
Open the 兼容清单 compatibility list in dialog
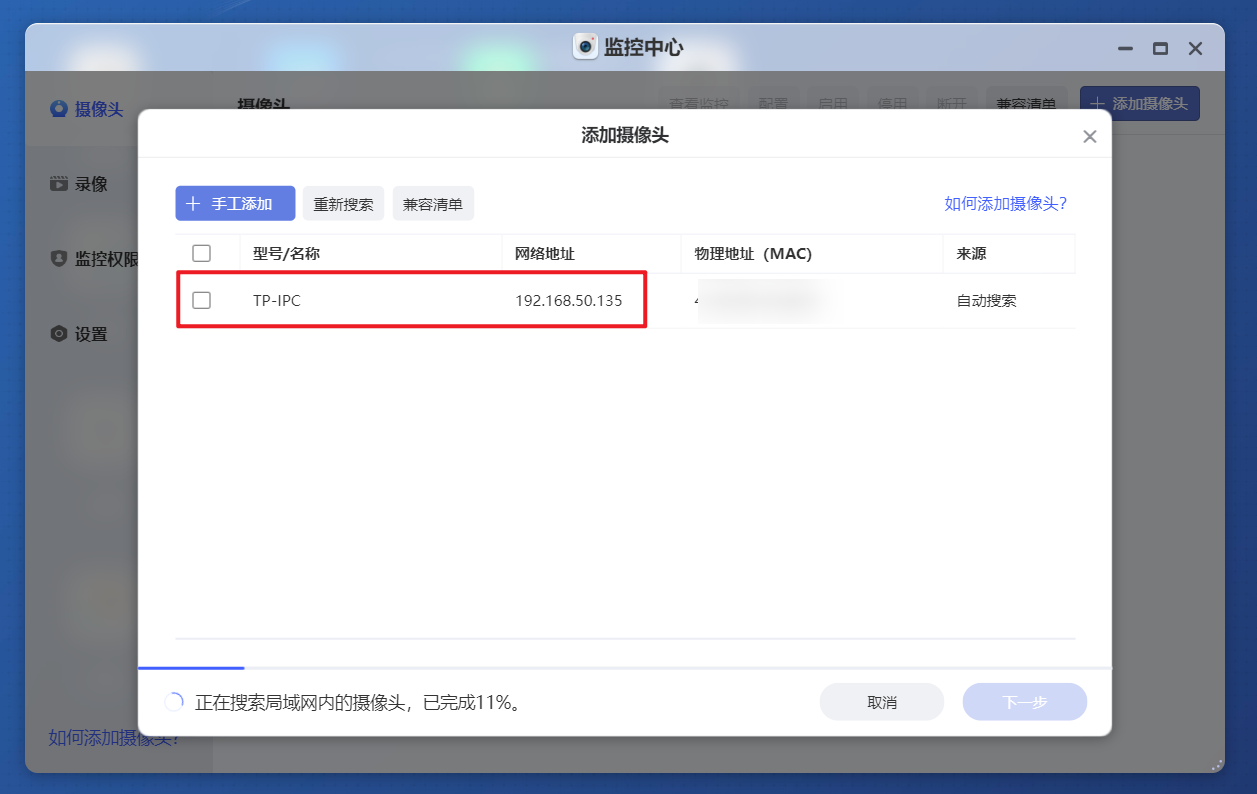point(433,203)
